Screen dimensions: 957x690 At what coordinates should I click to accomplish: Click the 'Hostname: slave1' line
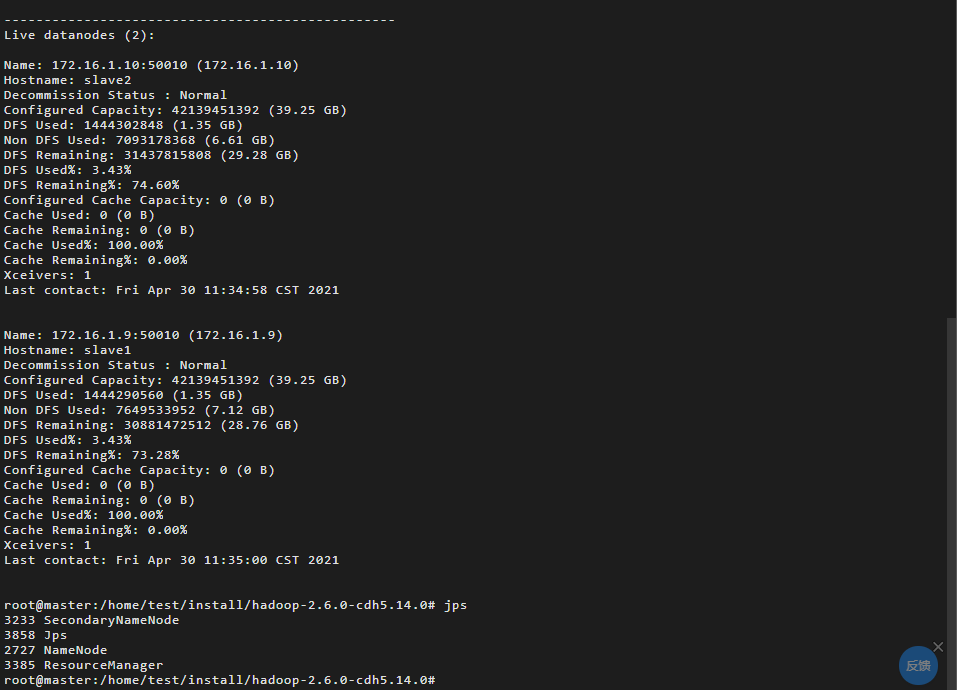pyautogui.click(x=67, y=350)
